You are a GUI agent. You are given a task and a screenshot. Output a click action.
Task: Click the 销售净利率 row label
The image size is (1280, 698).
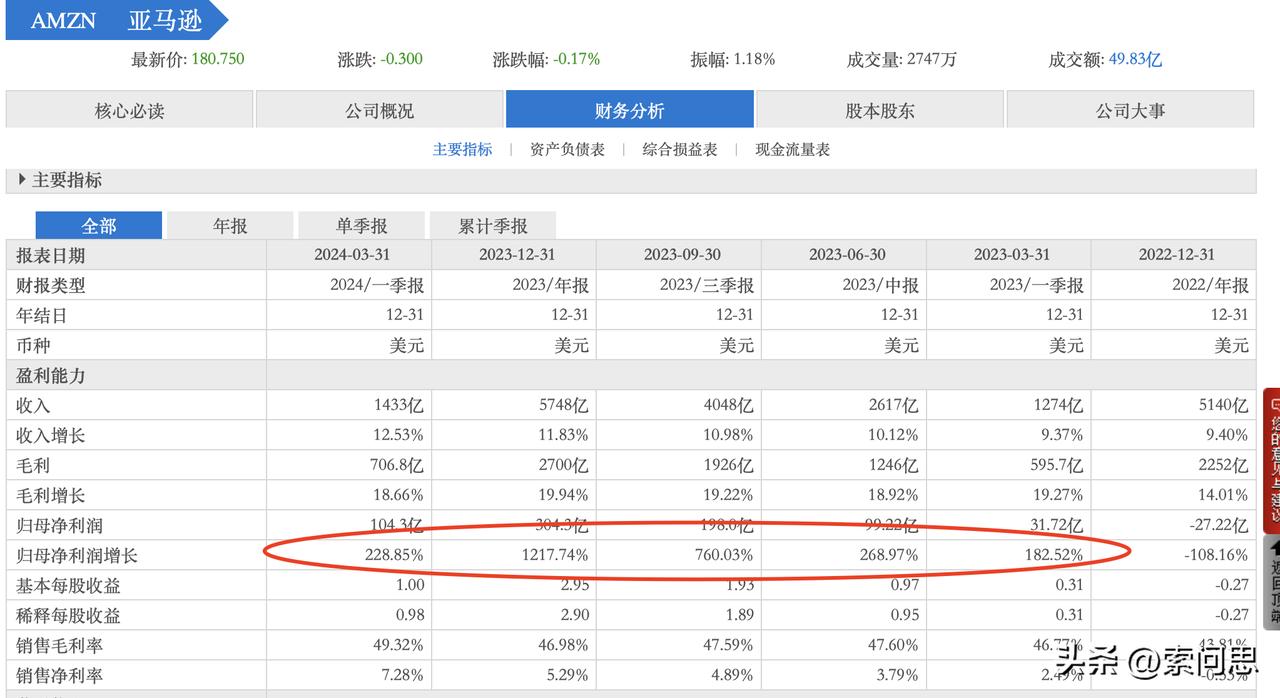pyautogui.click(x=60, y=675)
